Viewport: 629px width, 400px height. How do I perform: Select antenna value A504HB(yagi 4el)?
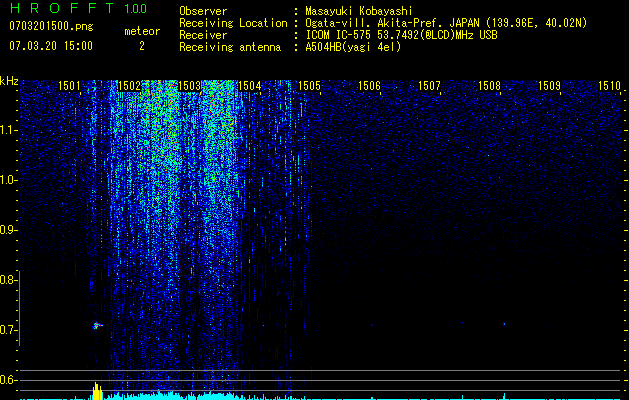[x=353, y=47]
